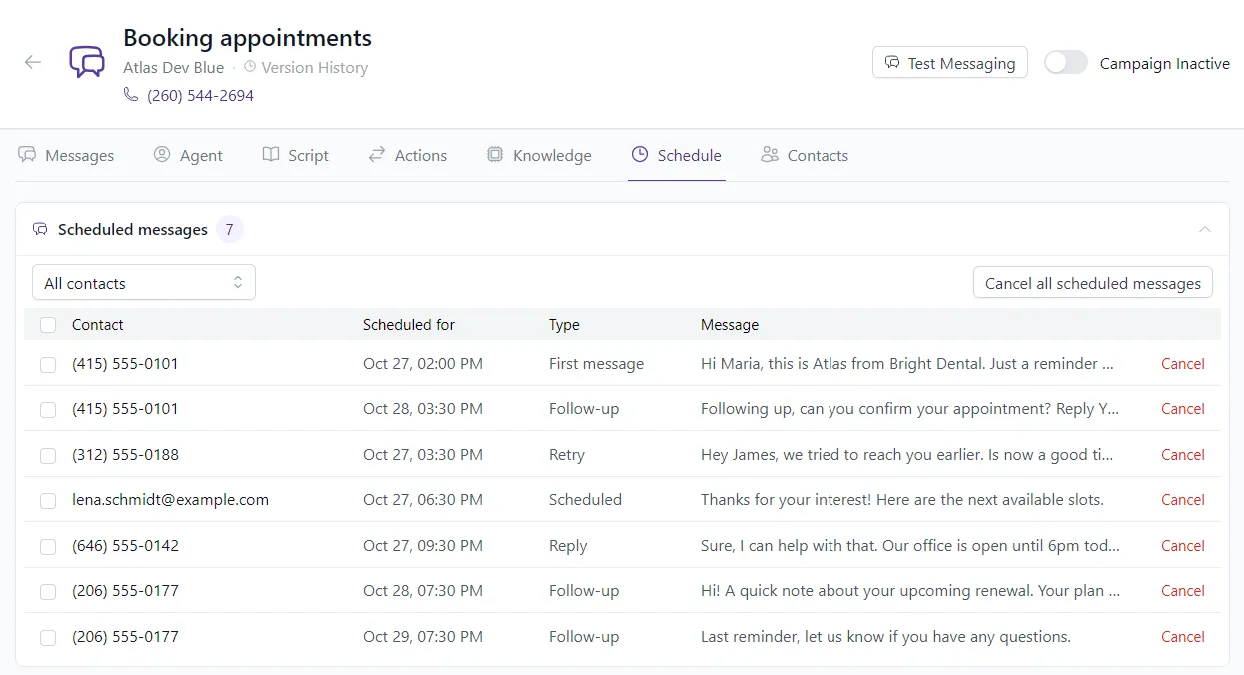Collapse the Scheduled messages section chevron
Viewport: 1244px width, 675px height.
[x=1205, y=229]
